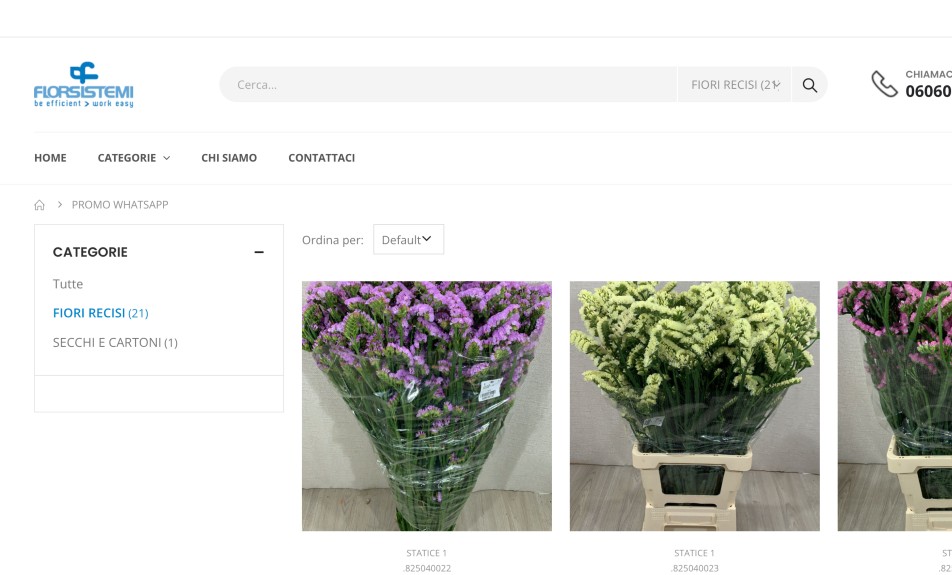Select Tutte in categories sidebar
This screenshot has width=952, height=575.
pos(68,284)
